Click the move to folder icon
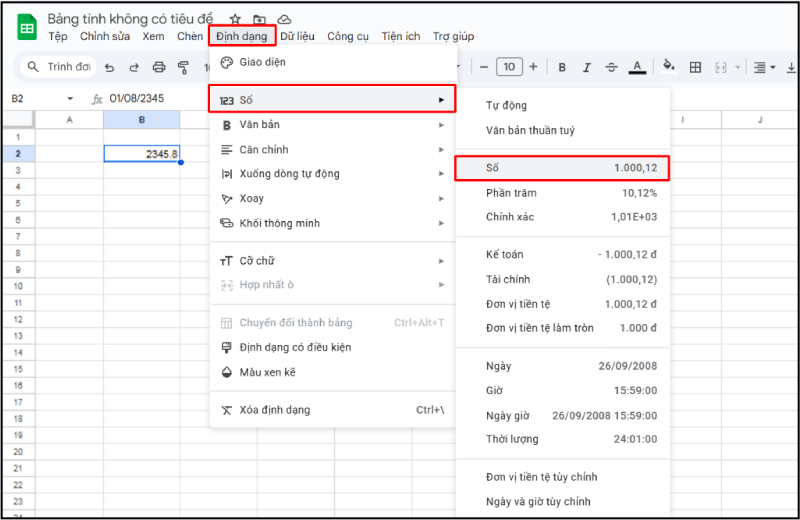 coord(259,19)
